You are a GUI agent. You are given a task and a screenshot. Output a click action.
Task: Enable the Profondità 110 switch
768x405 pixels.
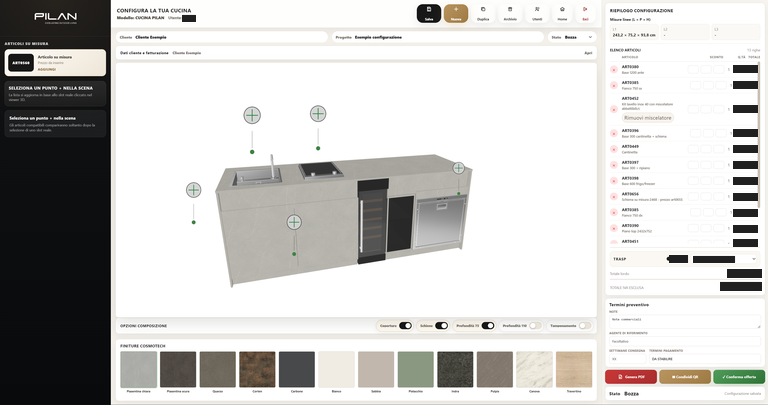click(535, 326)
